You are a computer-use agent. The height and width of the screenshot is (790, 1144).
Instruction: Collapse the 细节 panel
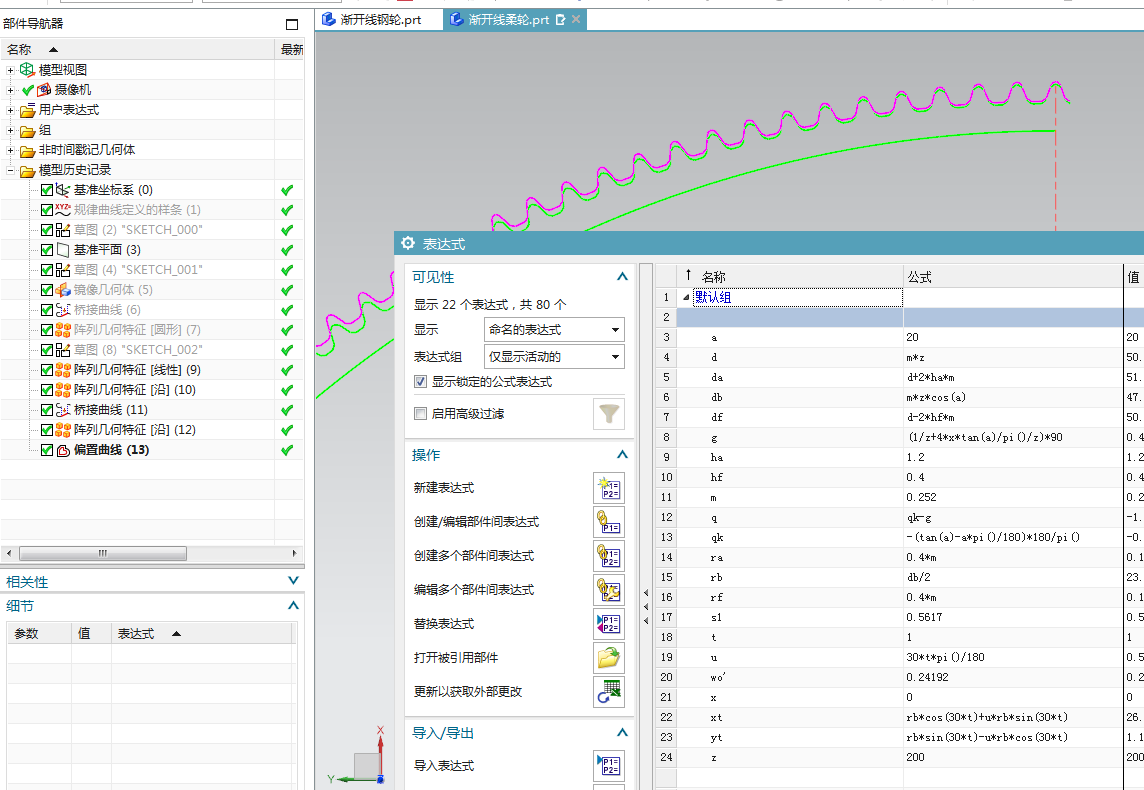293,605
